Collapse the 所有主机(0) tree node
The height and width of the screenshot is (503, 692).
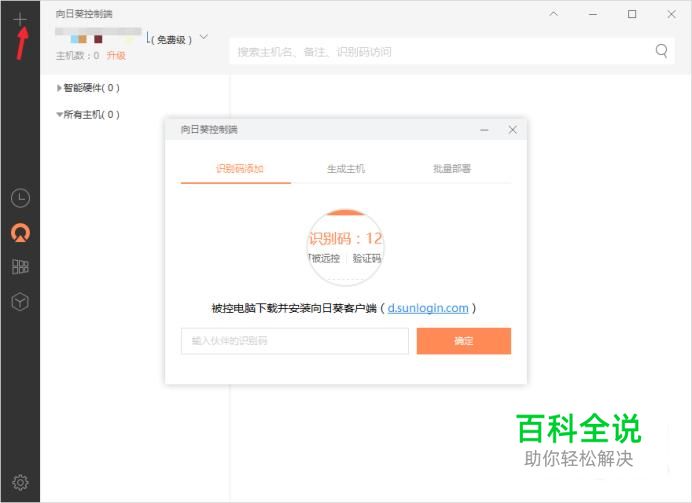click(x=59, y=115)
